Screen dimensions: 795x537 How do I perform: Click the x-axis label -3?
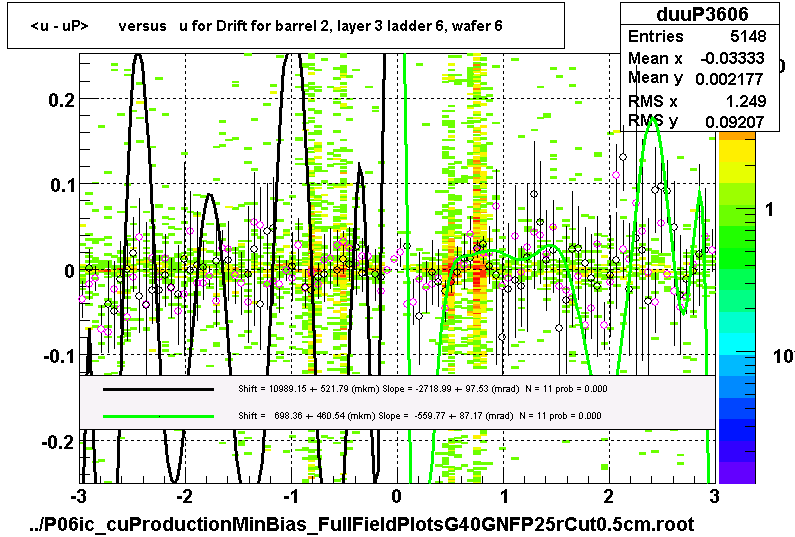click(x=79, y=496)
